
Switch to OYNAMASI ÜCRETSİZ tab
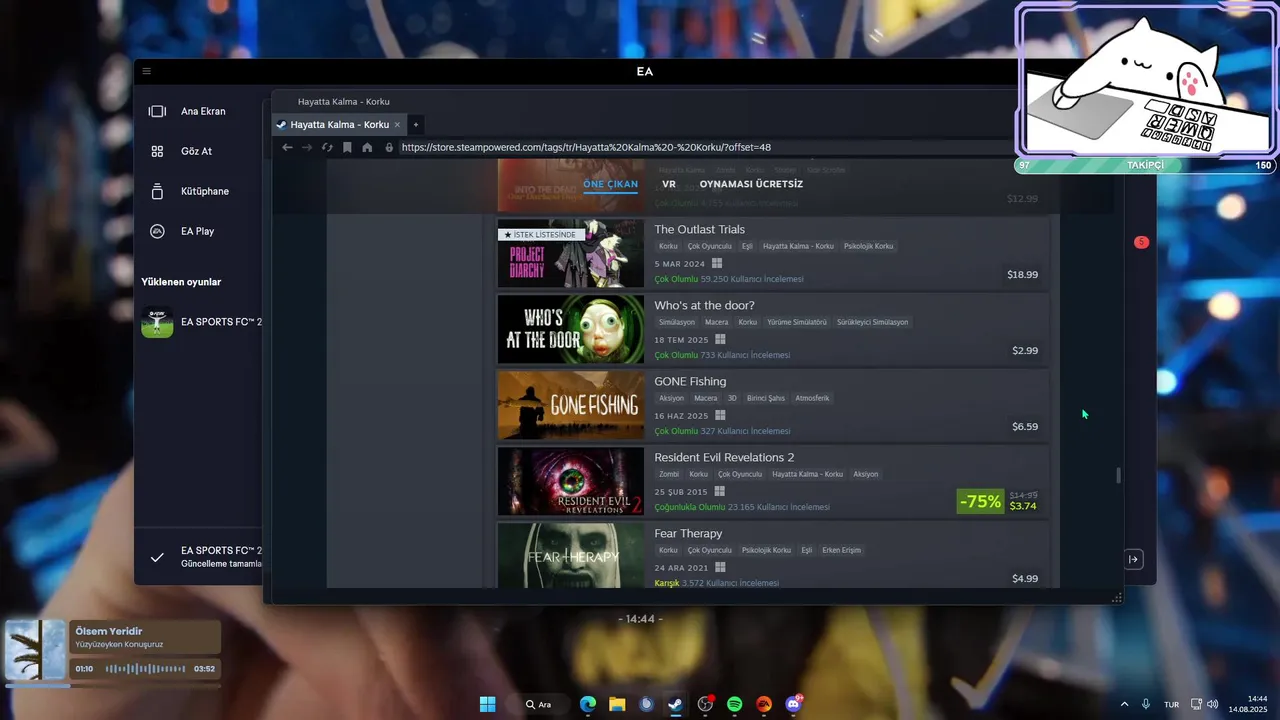(x=751, y=184)
